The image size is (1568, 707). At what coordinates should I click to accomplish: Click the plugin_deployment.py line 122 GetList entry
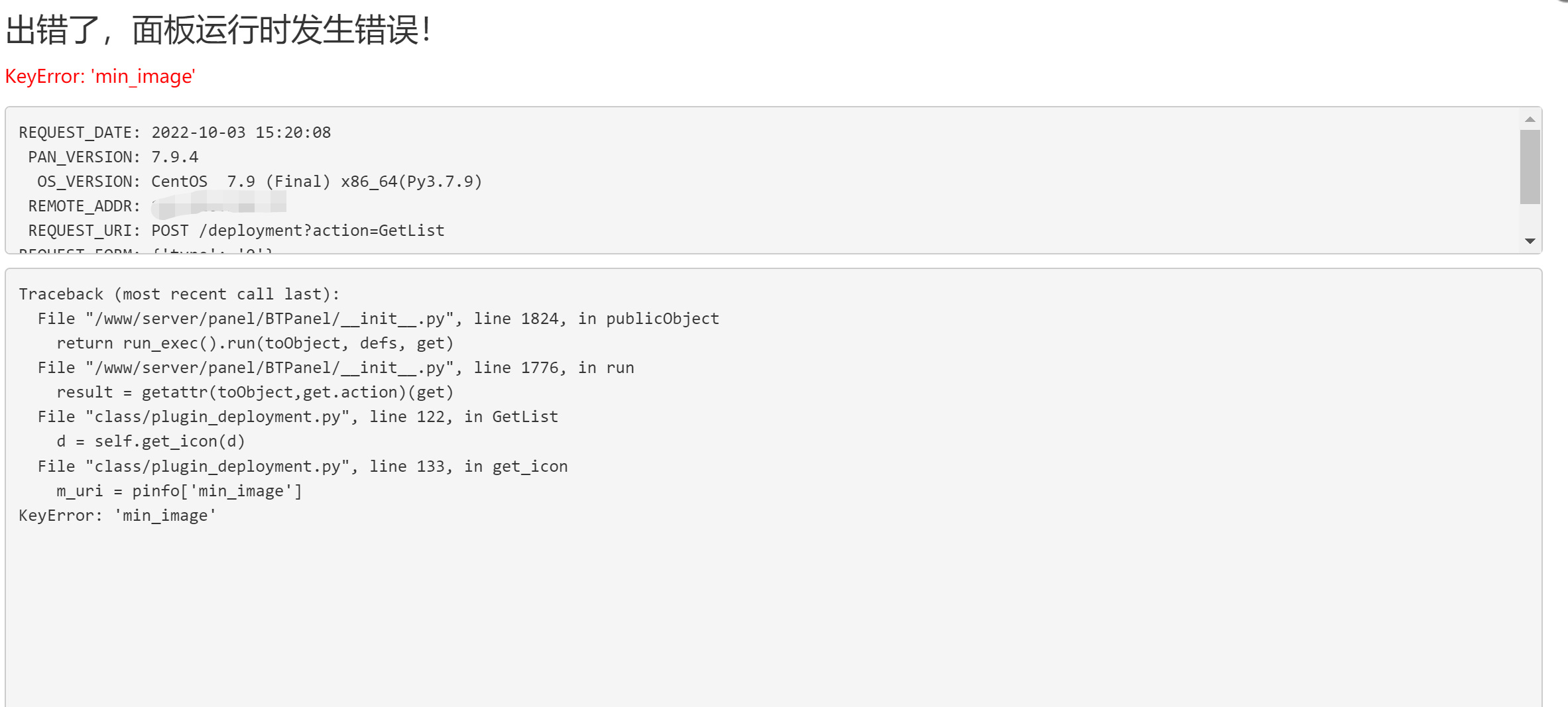pyautogui.click(x=298, y=417)
